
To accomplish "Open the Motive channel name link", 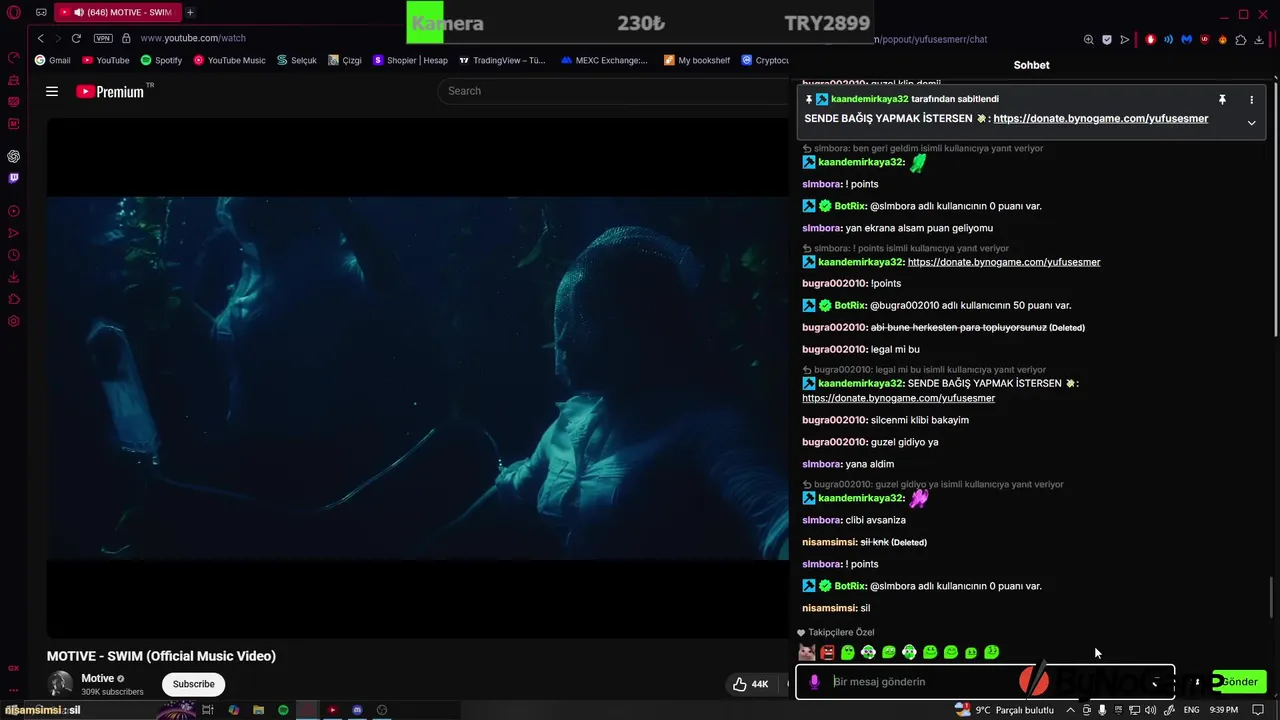I will pyautogui.click(x=98, y=678).
